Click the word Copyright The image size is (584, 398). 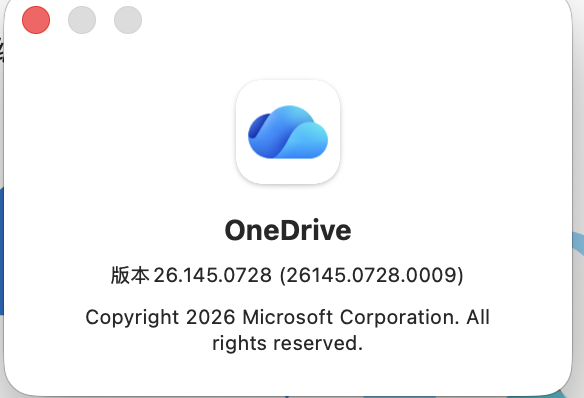pyautogui.click(x=132, y=318)
